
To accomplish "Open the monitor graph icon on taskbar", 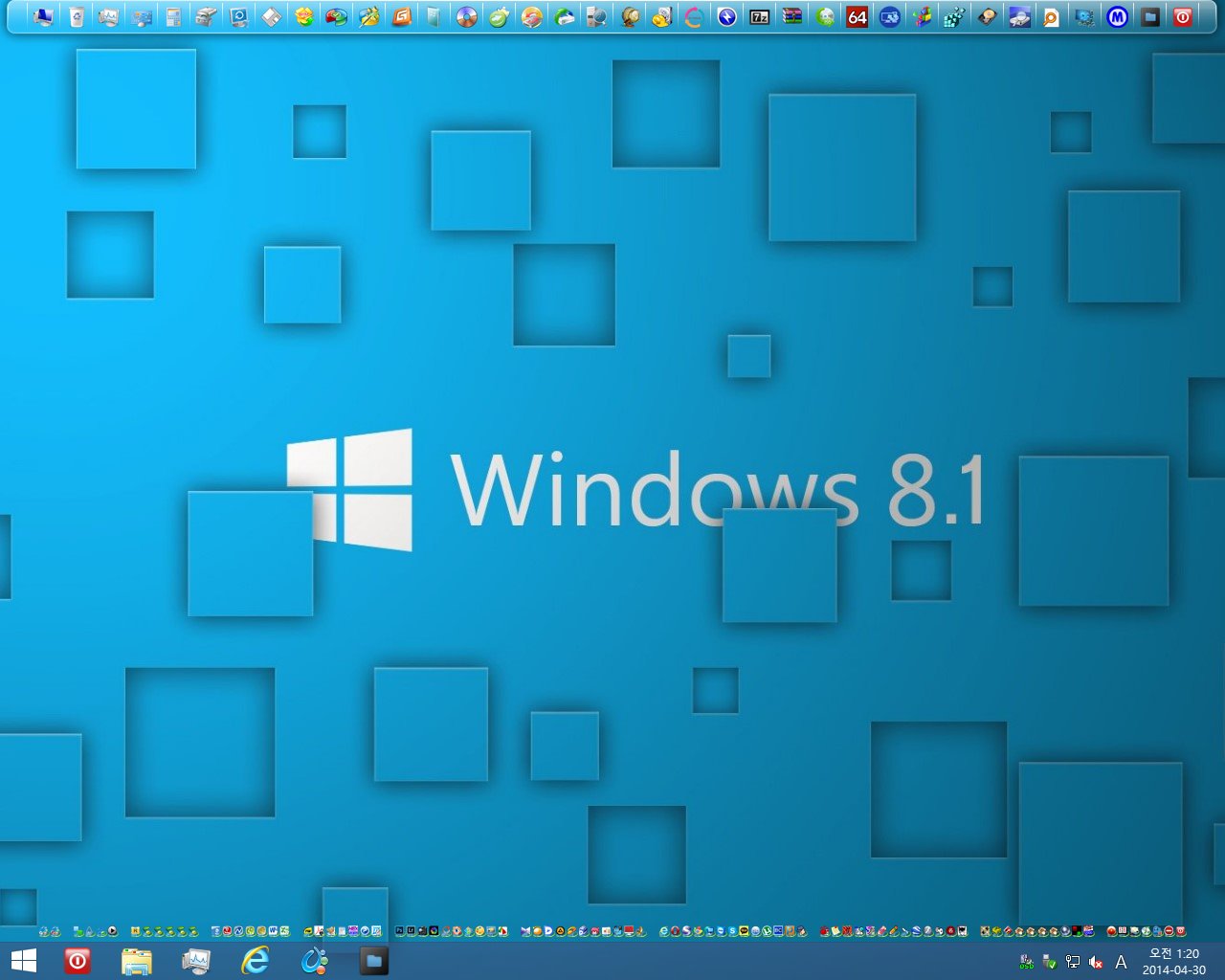I will click(x=196, y=961).
